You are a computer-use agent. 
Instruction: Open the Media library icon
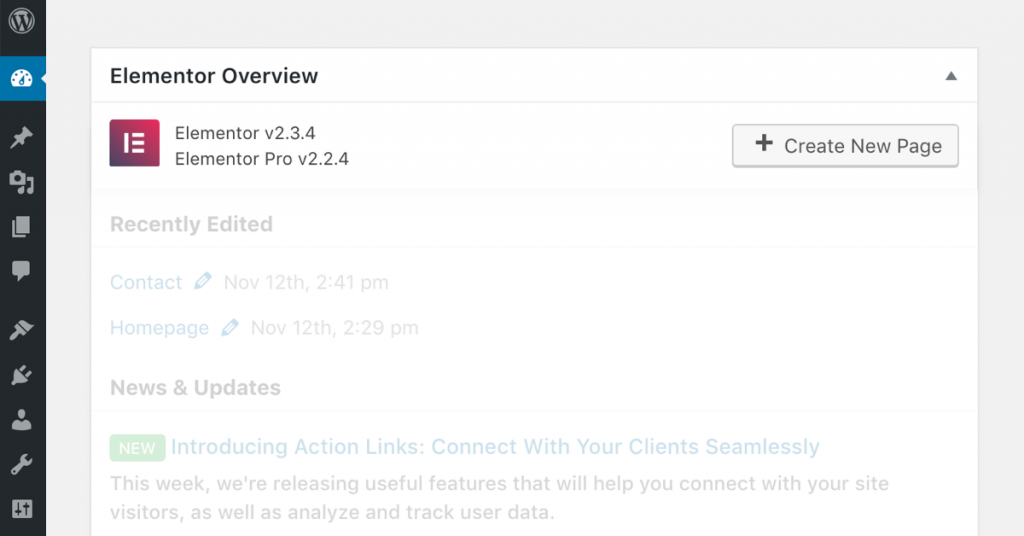(21, 182)
